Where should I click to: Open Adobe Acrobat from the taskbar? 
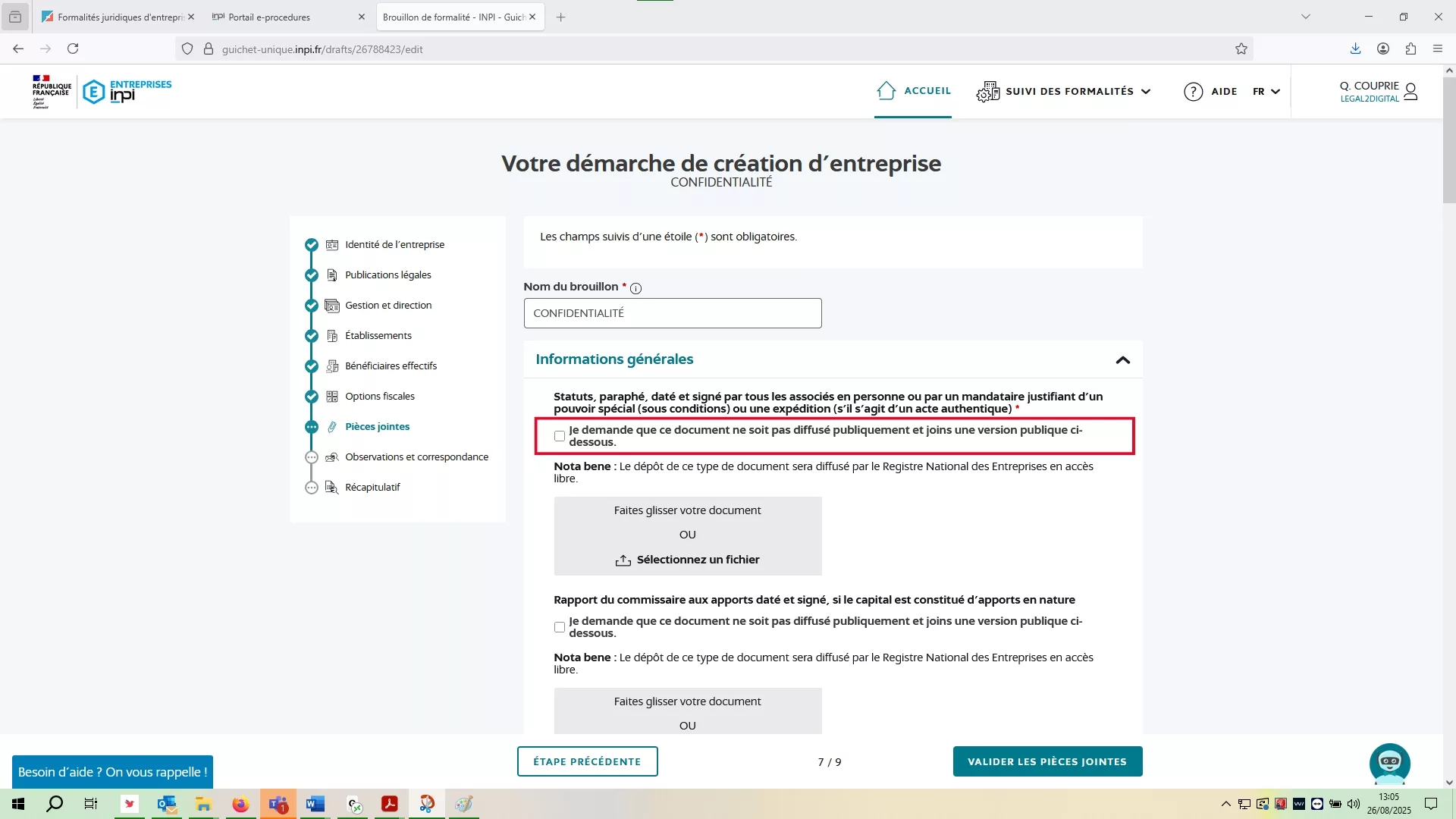(390, 804)
